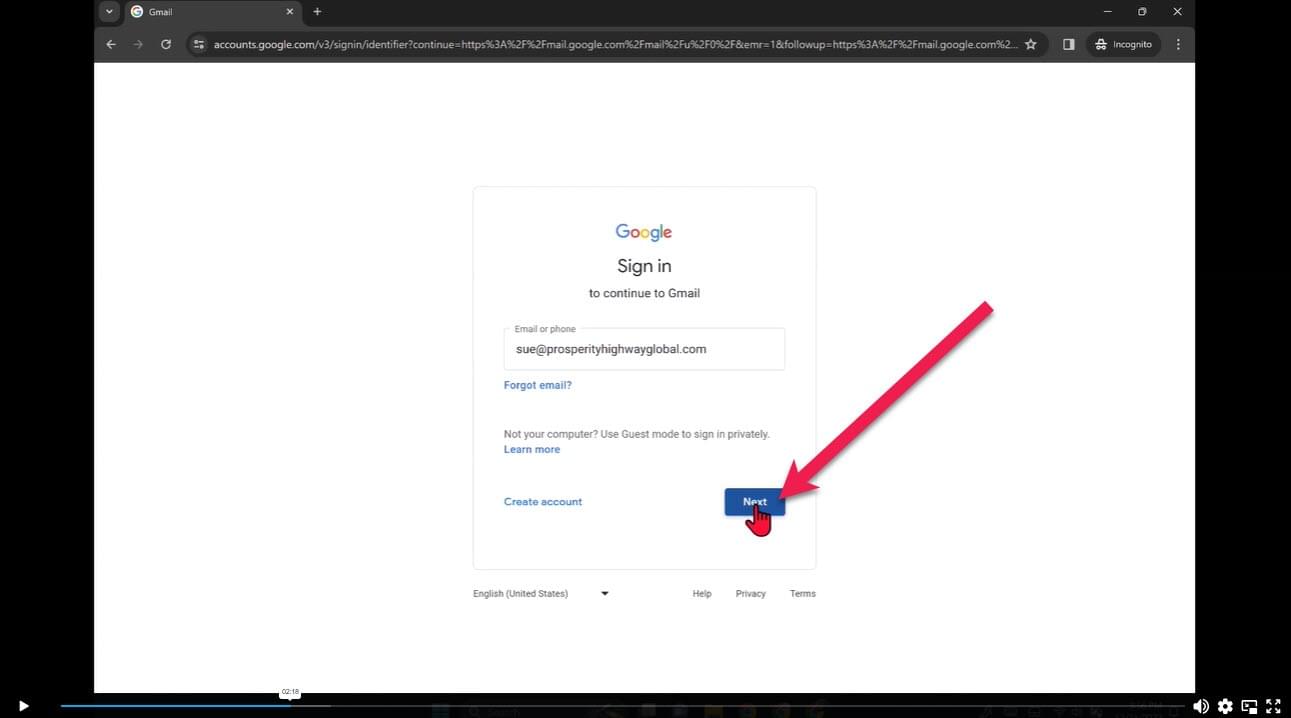Enter fullscreen video mode

(x=1273, y=706)
